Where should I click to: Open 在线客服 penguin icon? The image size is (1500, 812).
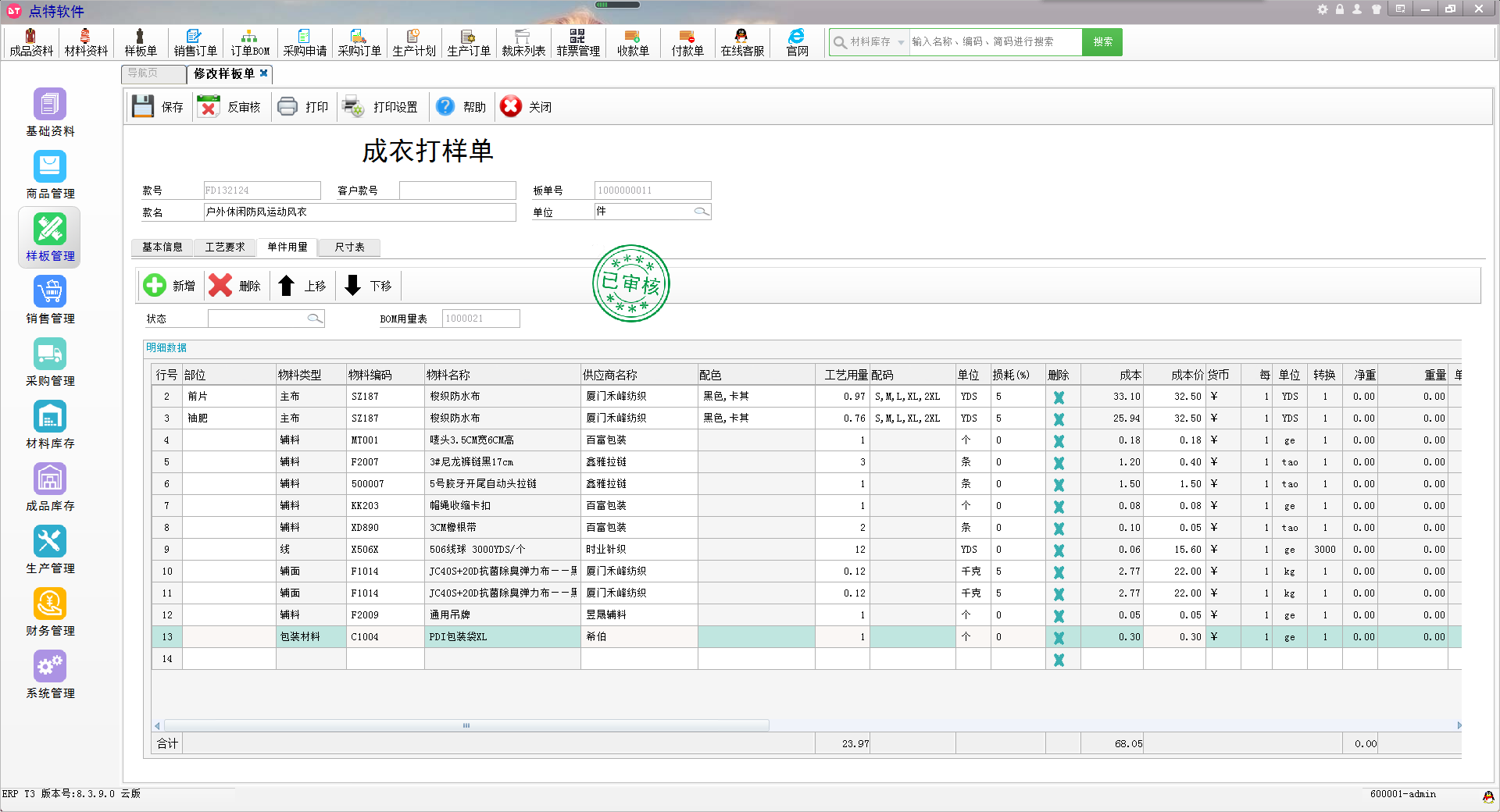coord(742,42)
